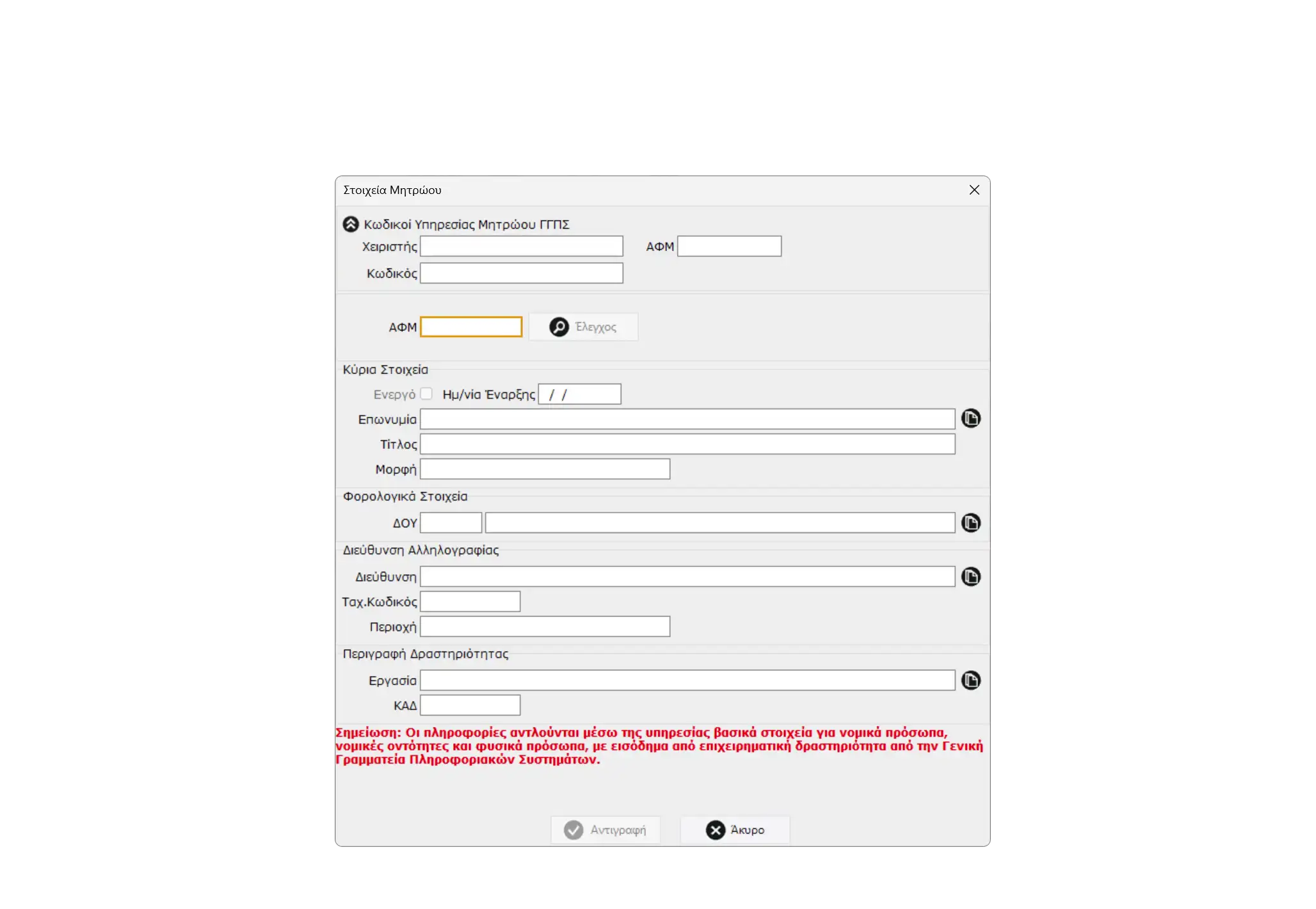1316x909 pixels.
Task: Collapse Κωδικοί Υπηρεσίας Μητρώου ΓΓΠΣ section
Action: (351, 225)
